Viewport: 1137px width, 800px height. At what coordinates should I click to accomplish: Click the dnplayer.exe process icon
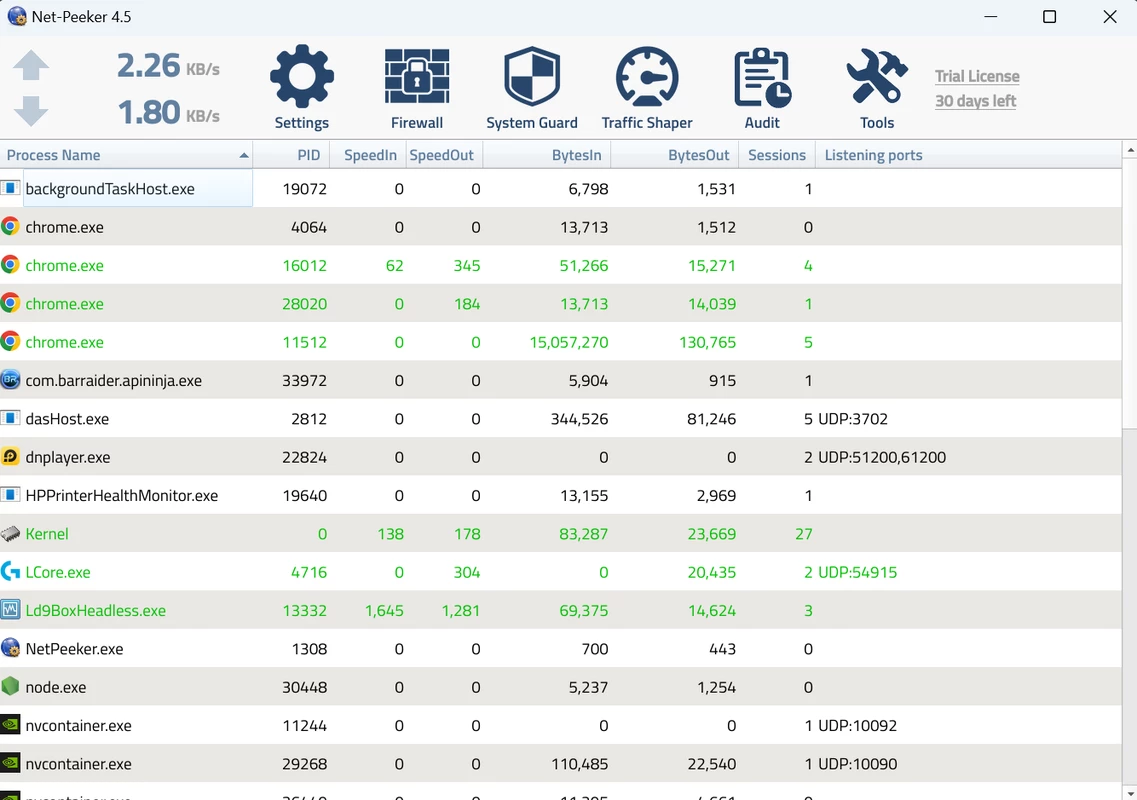pos(10,456)
